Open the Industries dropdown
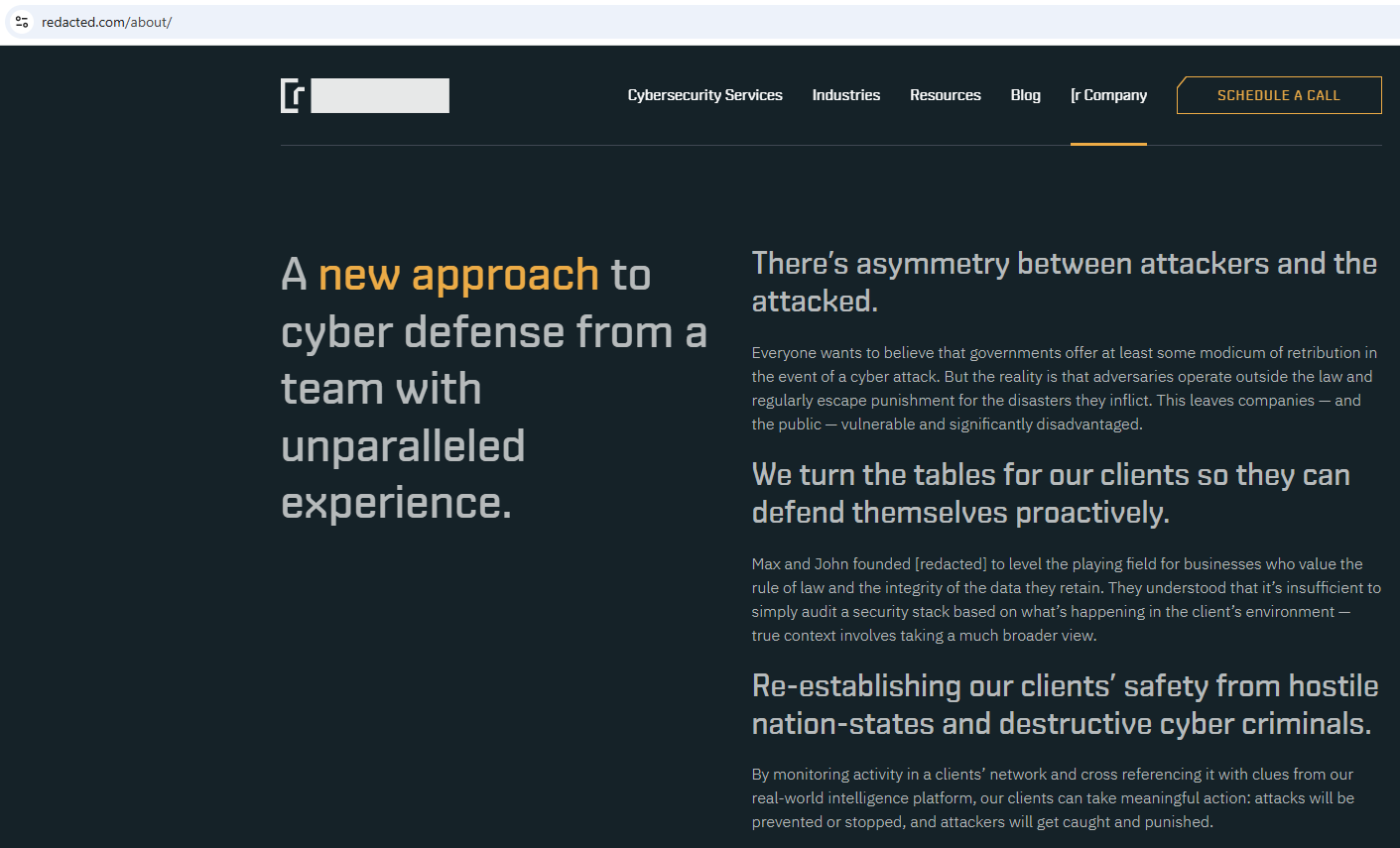 click(x=845, y=94)
